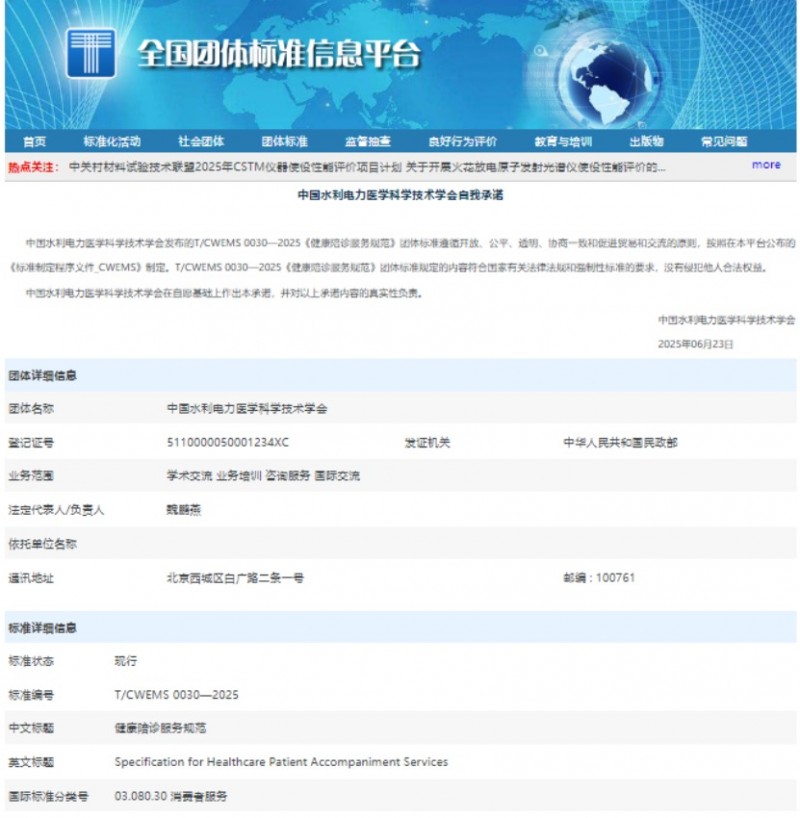Open the 中关村材料试验技术联盟2025年CSTM news link
The image size is (800, 818).
click(x=235, y=167)
